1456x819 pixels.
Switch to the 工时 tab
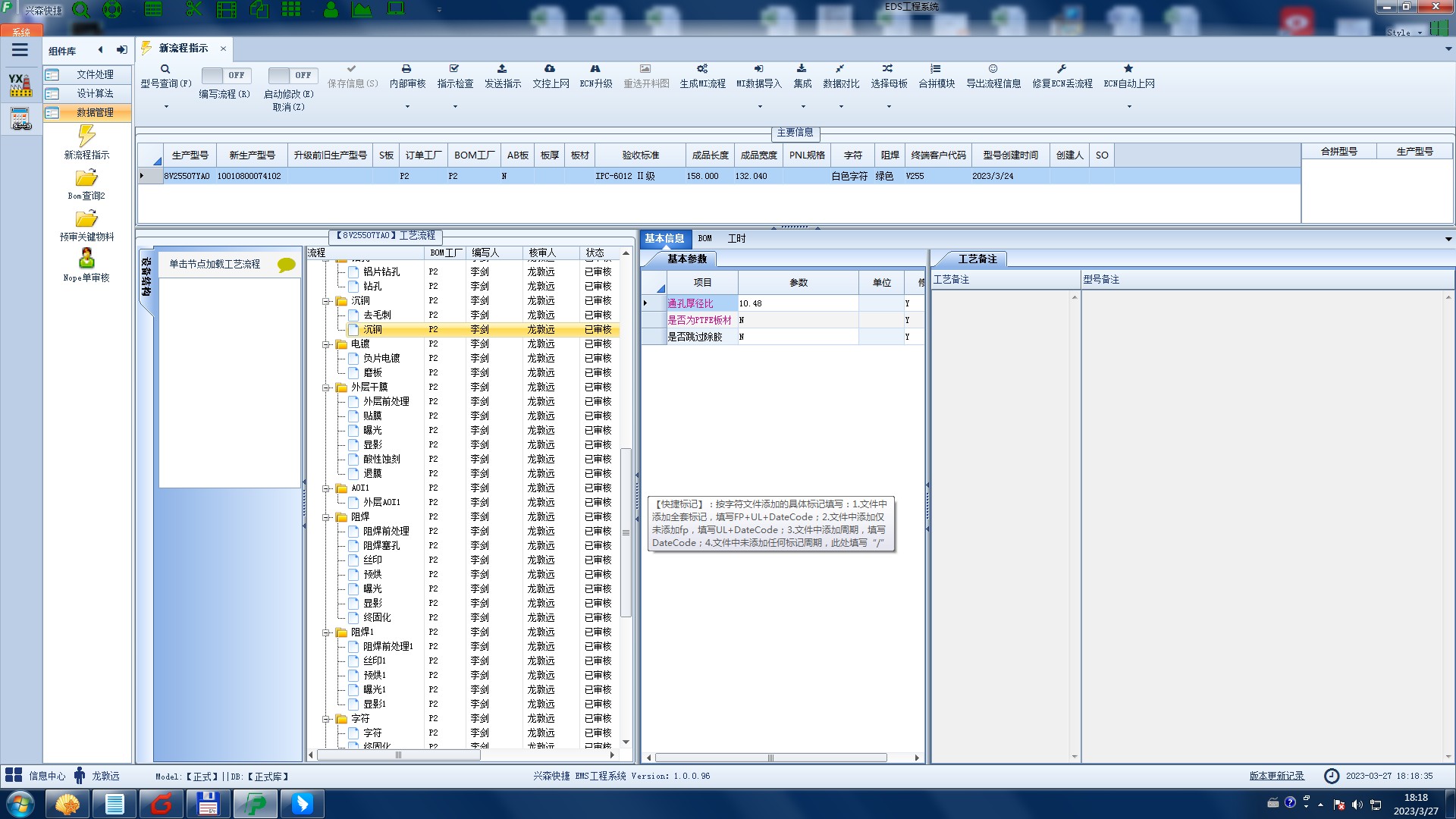click(736, 238)
